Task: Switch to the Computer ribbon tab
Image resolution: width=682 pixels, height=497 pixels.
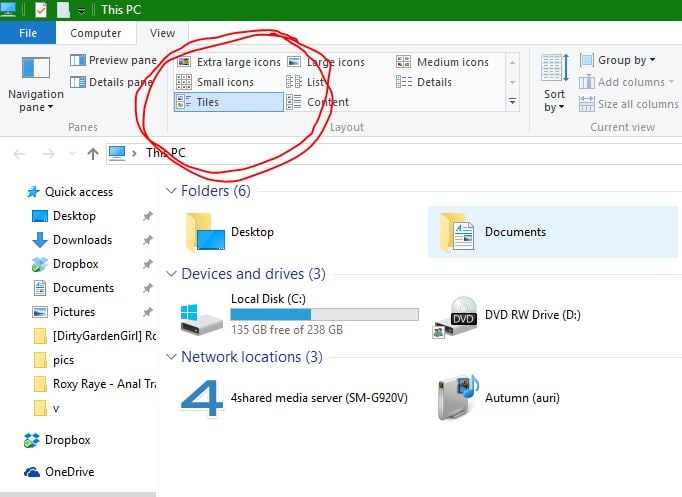Action: 95,33
